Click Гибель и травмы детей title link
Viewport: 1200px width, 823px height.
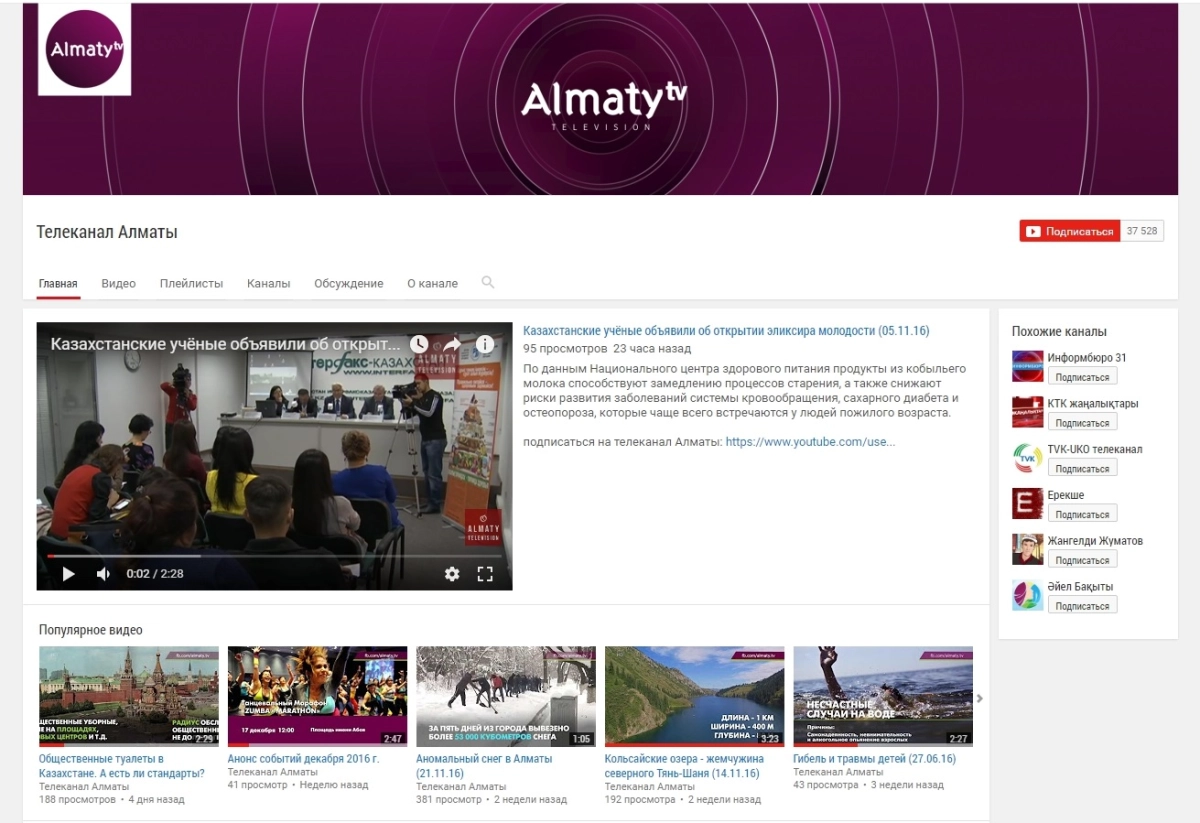pyautogui.click(x=874, y=759)
